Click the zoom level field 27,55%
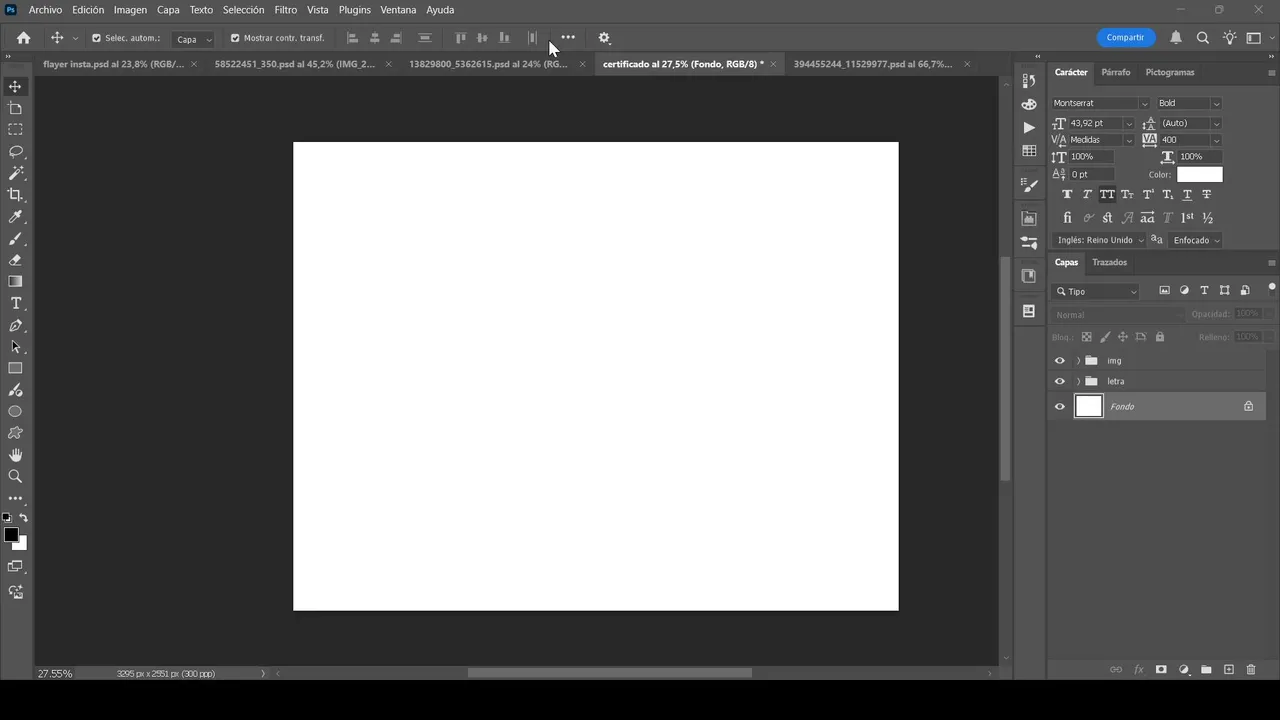Image resolution: width=1280 pixels, height=720 pixels. point(55,674)
